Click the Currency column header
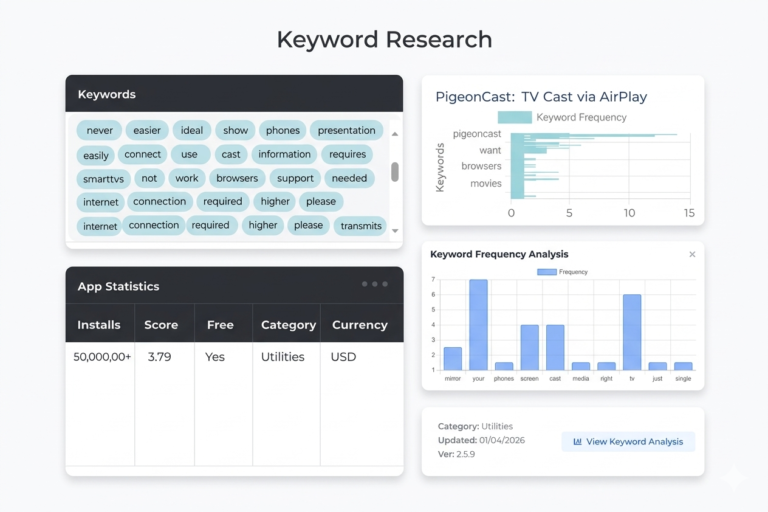768x512 pixels. 359,325
